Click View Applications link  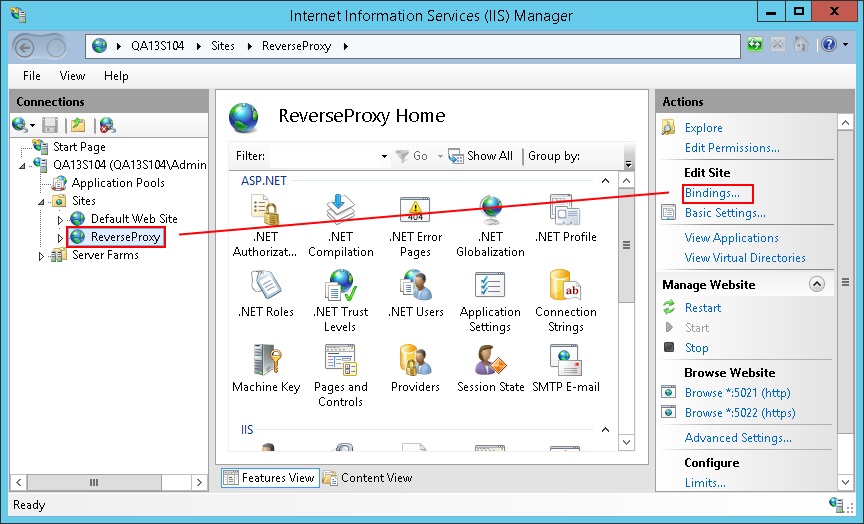click(731, 237)
